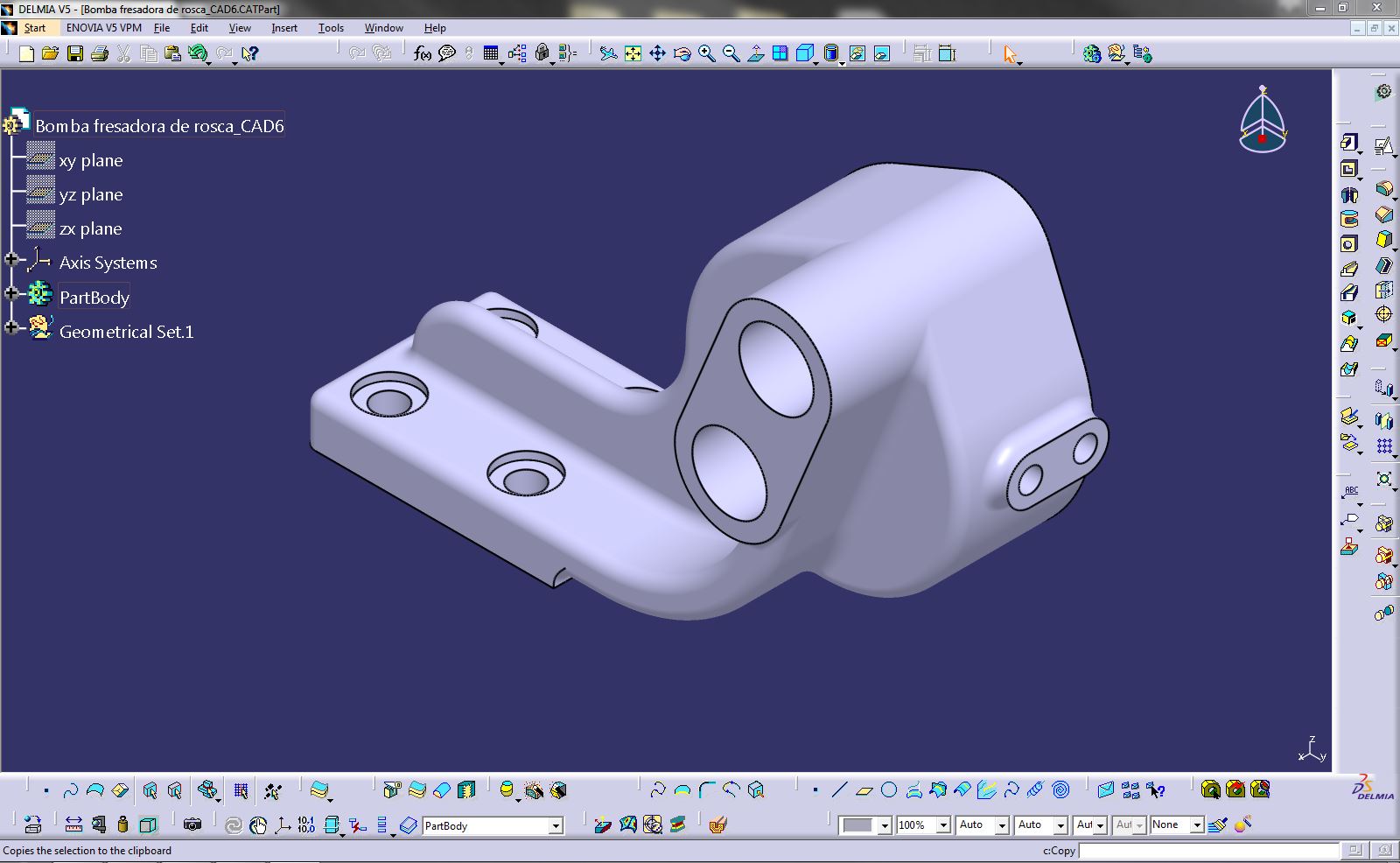Select the Circle tool in bottom toolbar
1400x863 pixels.
tap(889, 790)
